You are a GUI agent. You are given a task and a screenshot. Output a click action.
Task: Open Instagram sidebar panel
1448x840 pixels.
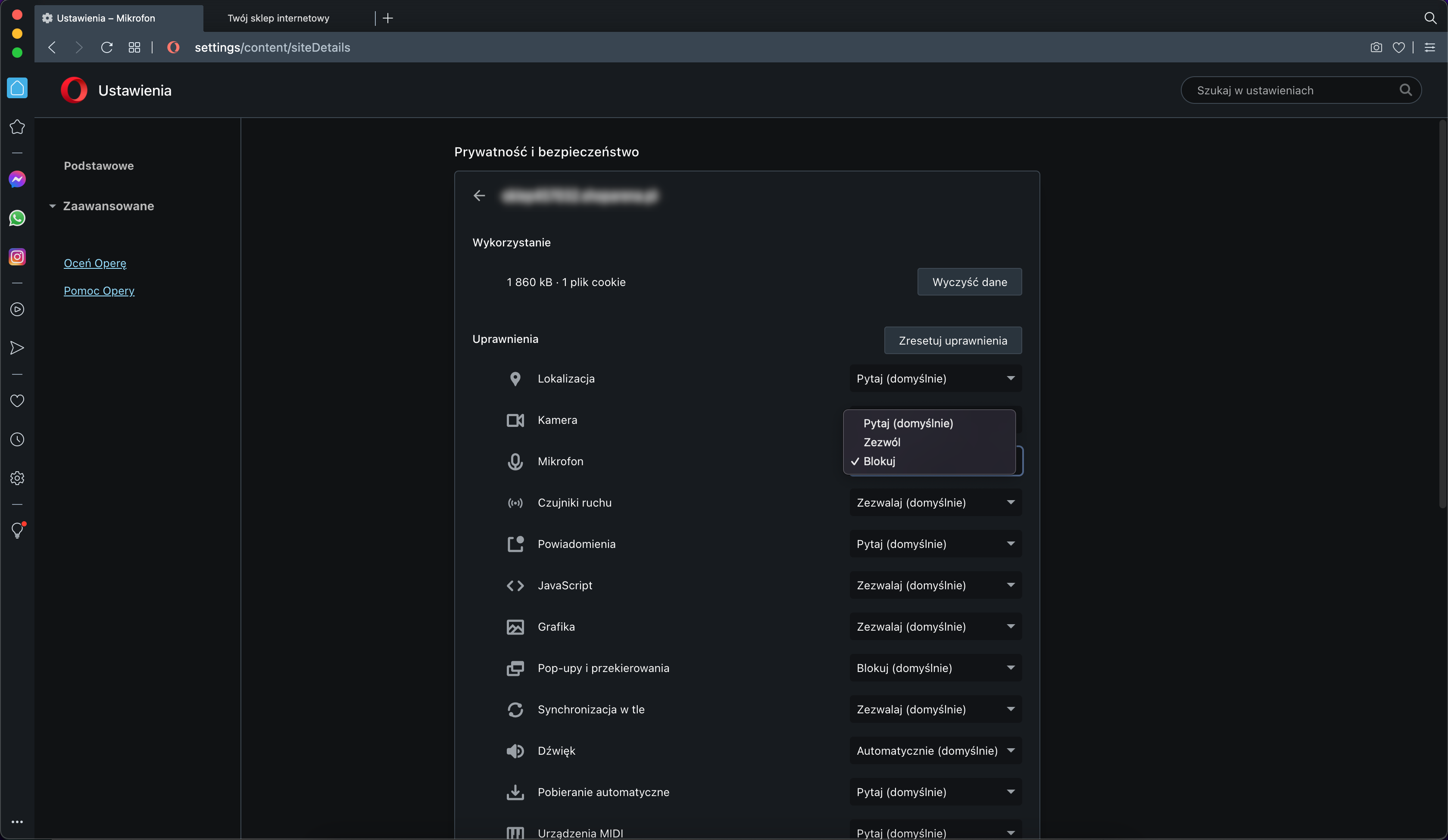click(x=17, y=256)
